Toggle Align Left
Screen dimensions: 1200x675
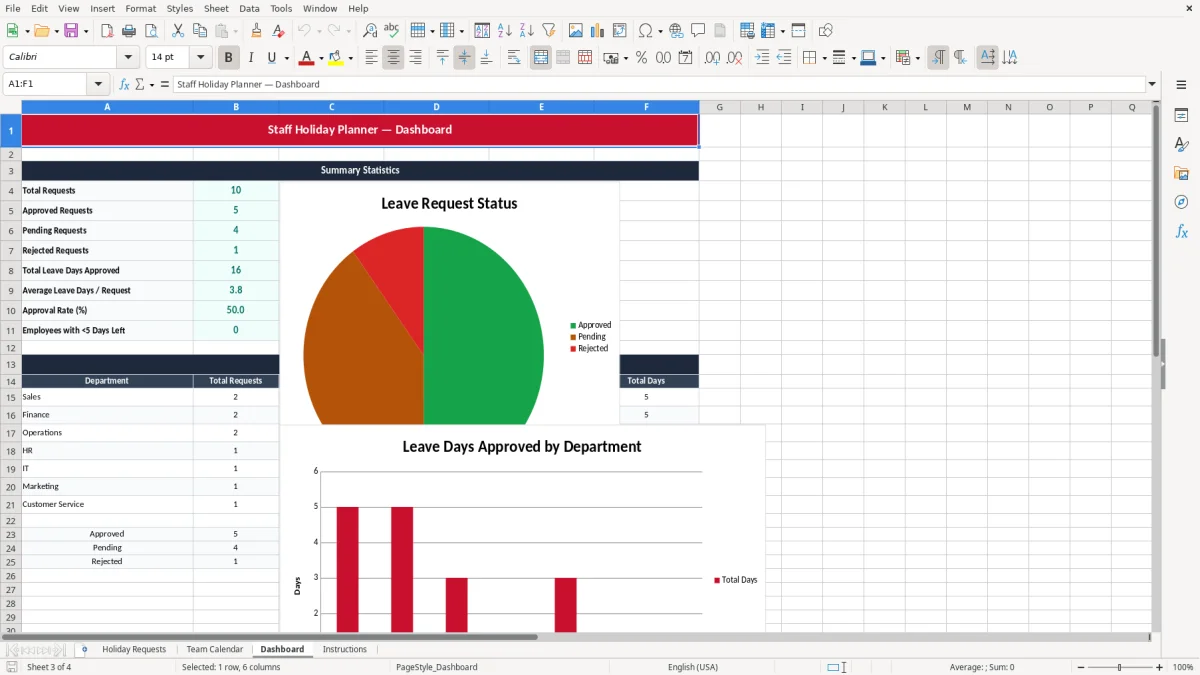point(371,58)
